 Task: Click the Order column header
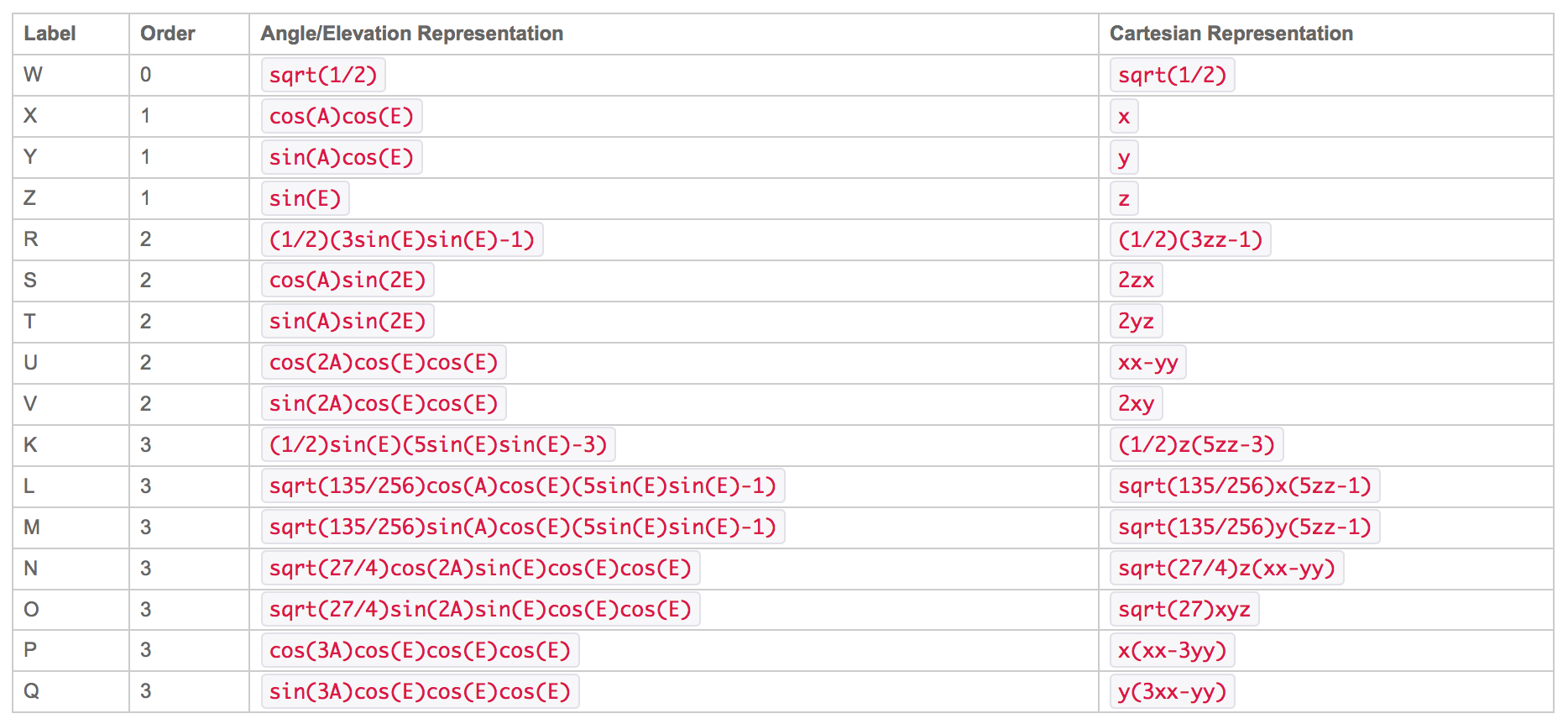(167, 34)
